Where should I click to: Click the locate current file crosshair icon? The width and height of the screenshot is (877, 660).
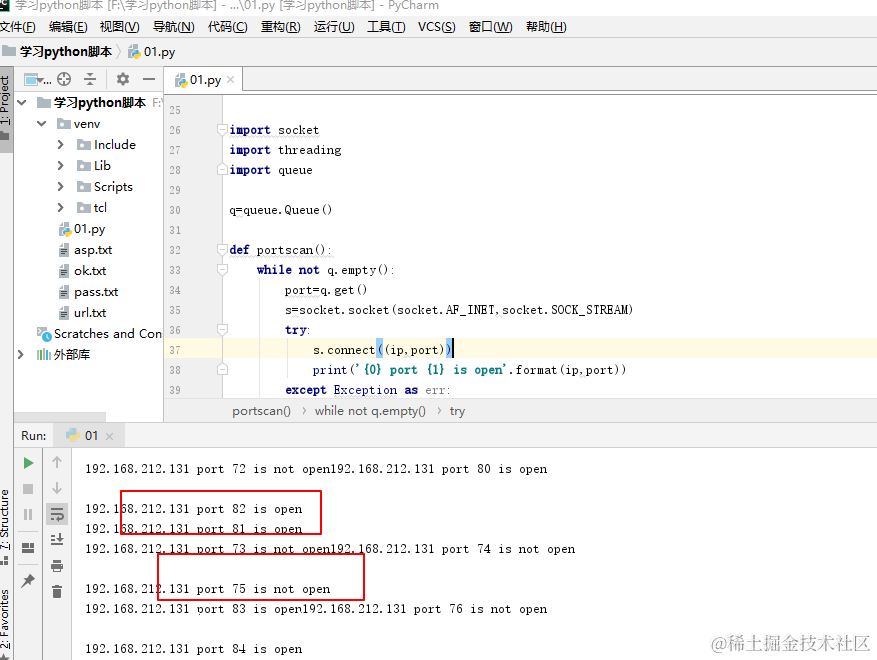[64, 79]
